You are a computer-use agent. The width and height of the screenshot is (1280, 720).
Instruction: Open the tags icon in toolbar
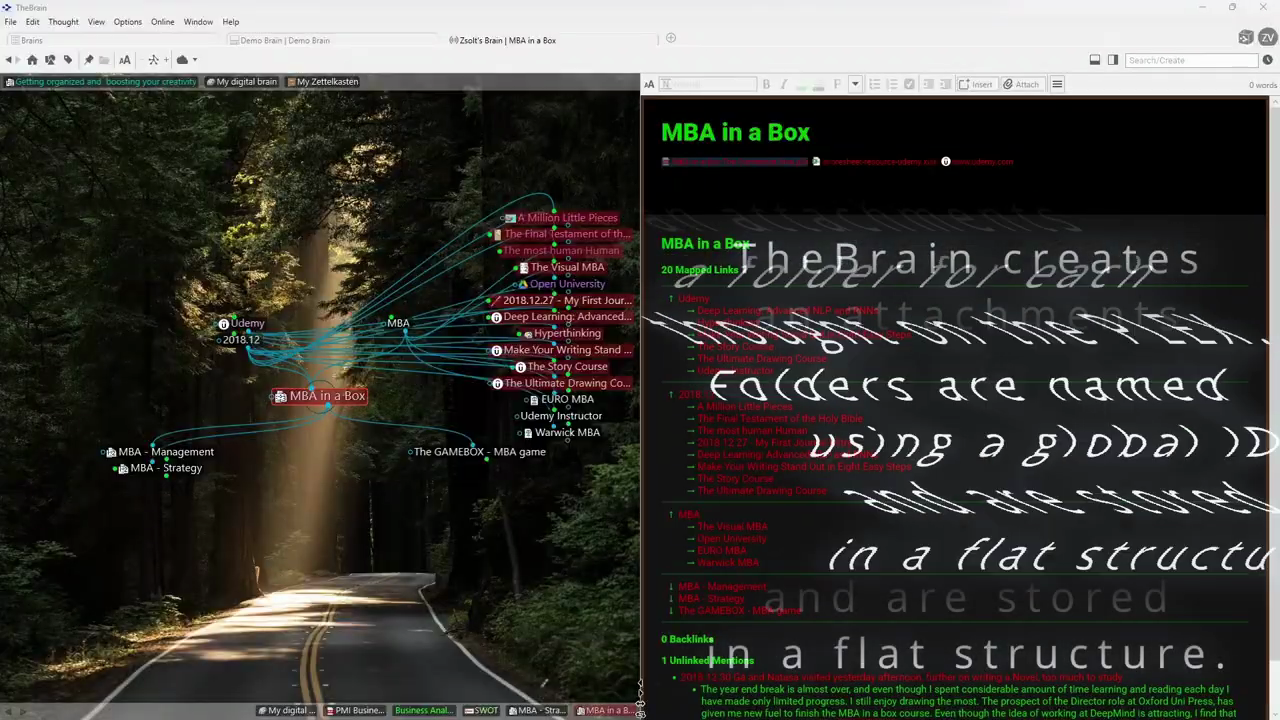coord(68,60)
